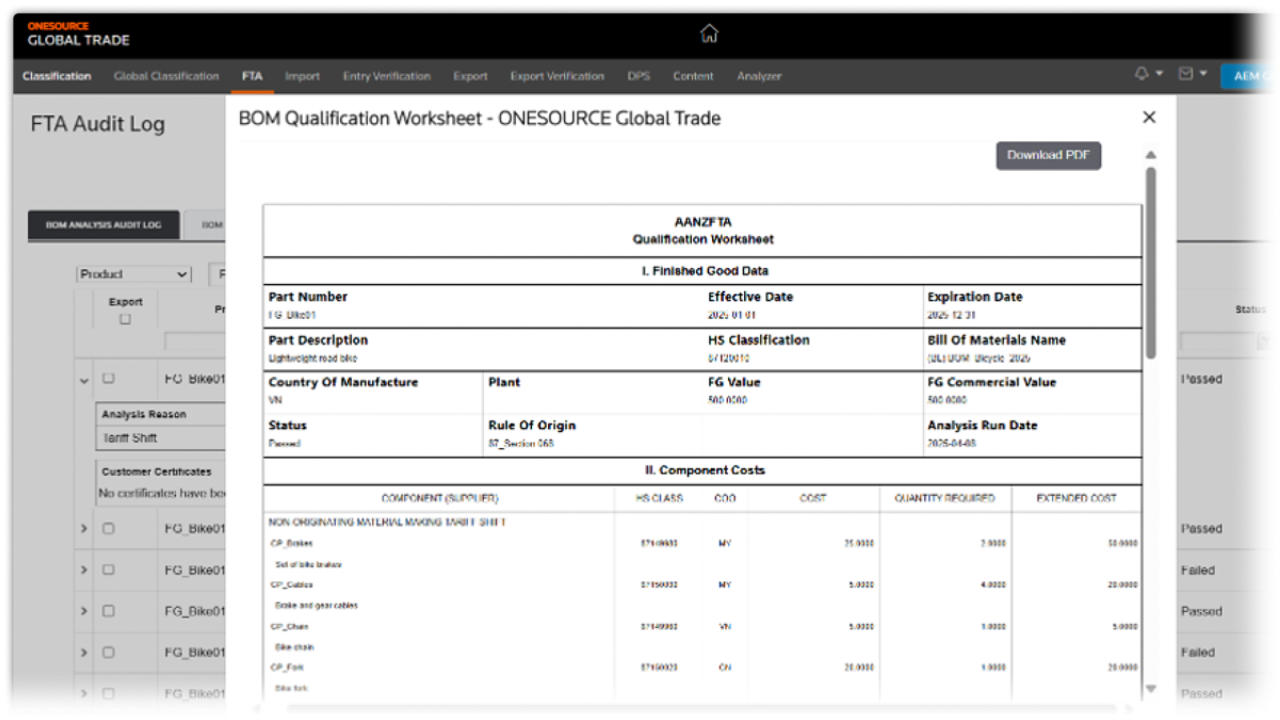
Task: Close the BOM Qualification Worksheet dialog
Action: pyautogui.click(x=1149, y=117)
